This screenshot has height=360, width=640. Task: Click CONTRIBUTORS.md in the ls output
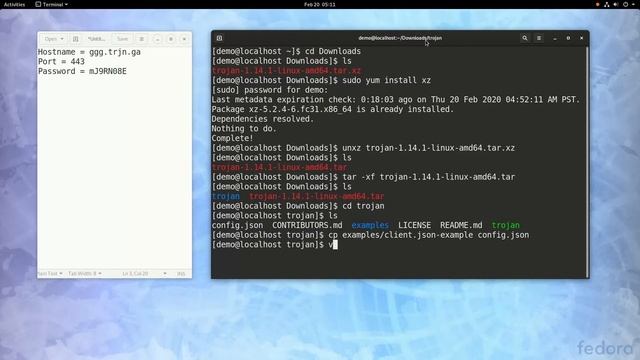[307, 225]
